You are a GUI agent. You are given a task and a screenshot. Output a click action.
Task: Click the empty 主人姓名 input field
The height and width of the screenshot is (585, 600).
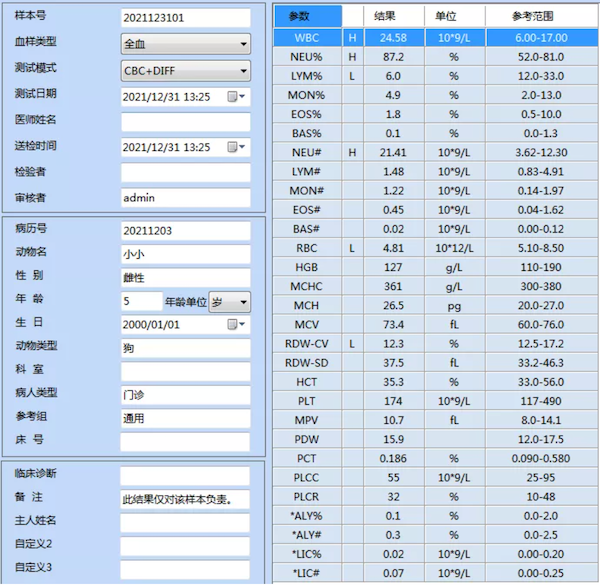click(185, 523)
